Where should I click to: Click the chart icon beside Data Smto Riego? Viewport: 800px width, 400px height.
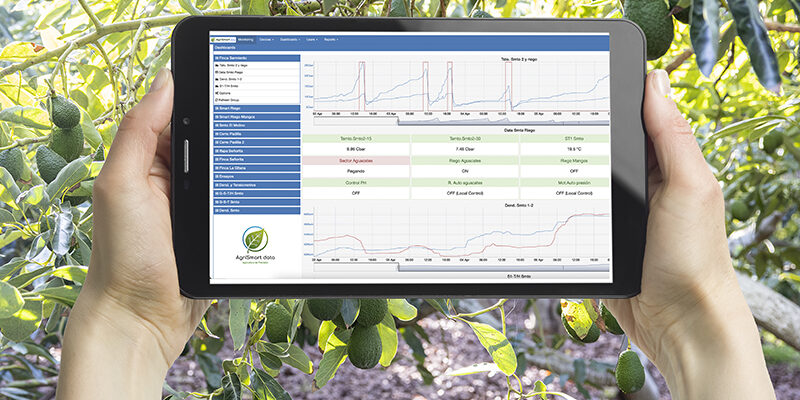click(218, 72)
